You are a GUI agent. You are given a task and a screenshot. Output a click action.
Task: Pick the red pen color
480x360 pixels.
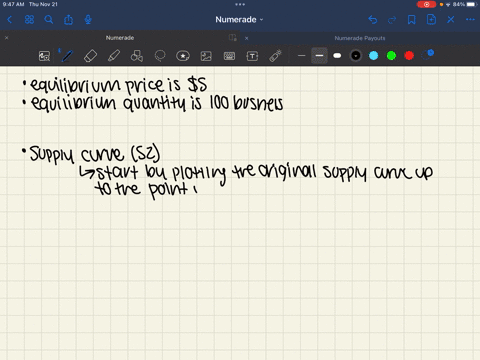tap(409, 56)
